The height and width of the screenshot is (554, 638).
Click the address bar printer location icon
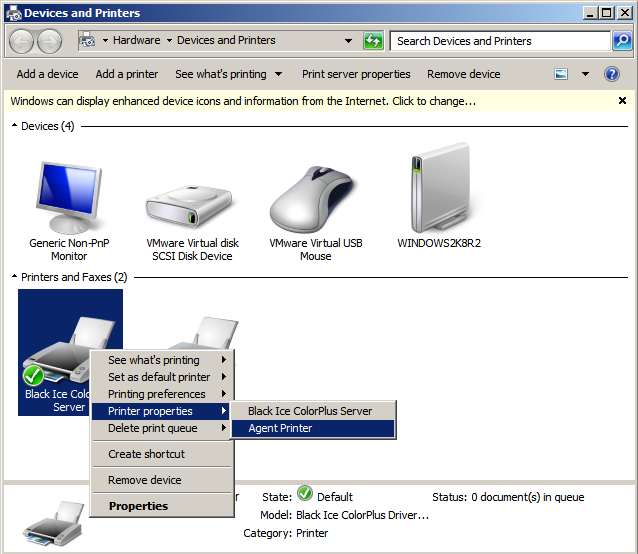click(x=87, y=41)
